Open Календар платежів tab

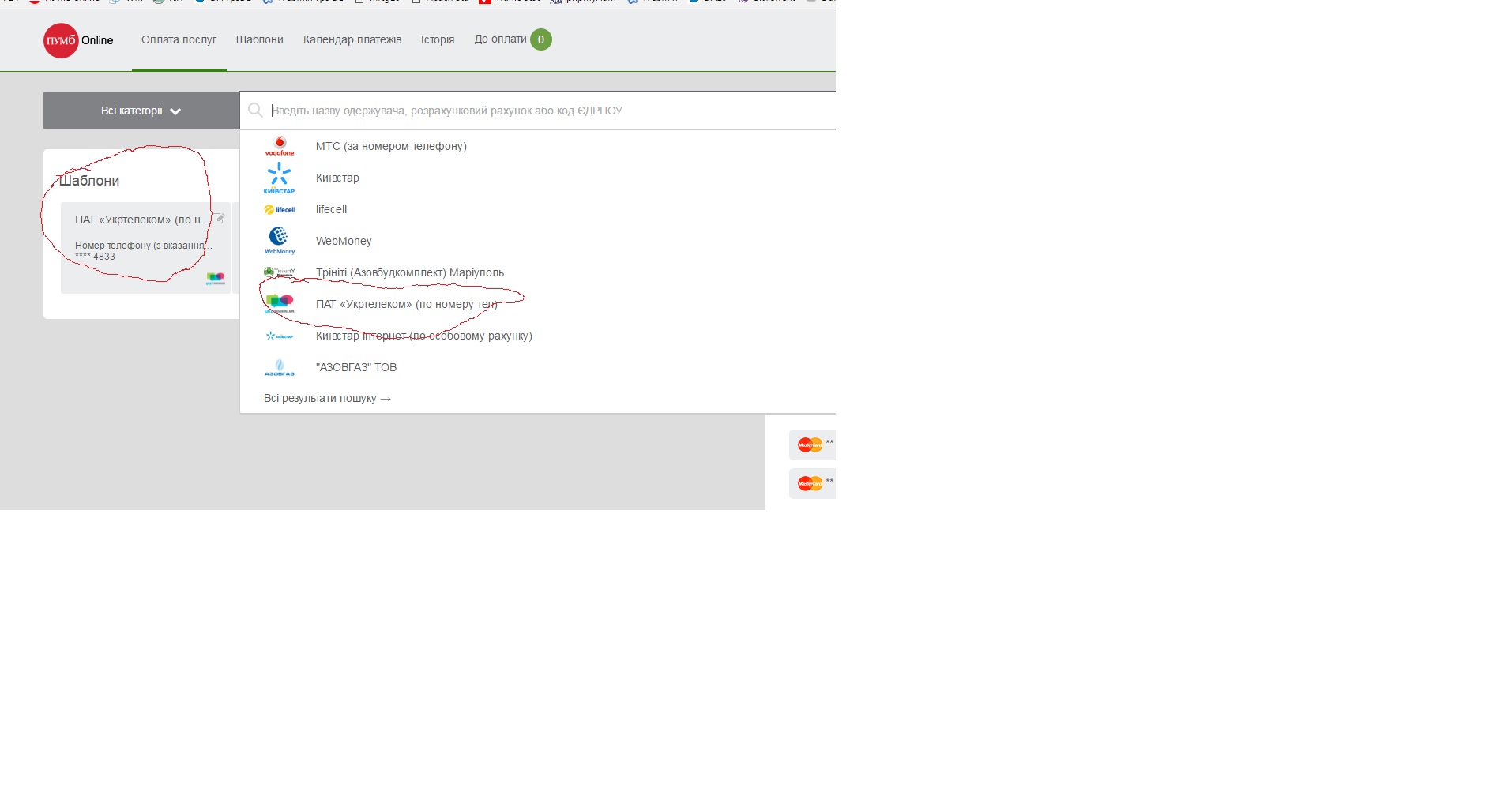click(352, 39)
